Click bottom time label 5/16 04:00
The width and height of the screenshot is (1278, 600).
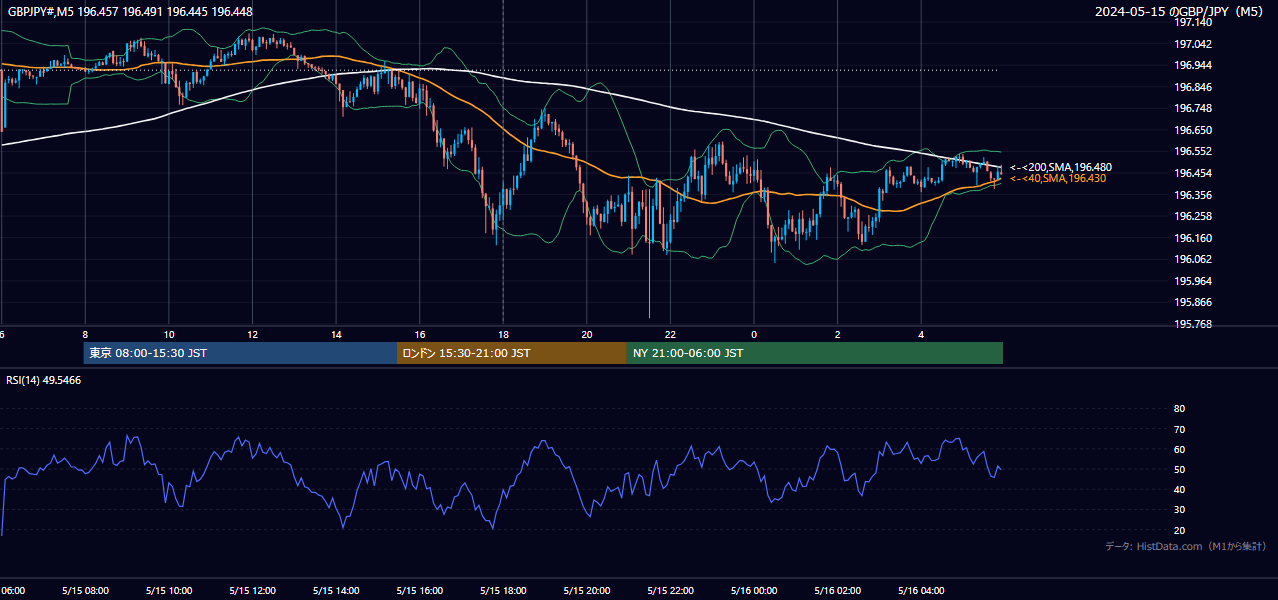point(921,591)
